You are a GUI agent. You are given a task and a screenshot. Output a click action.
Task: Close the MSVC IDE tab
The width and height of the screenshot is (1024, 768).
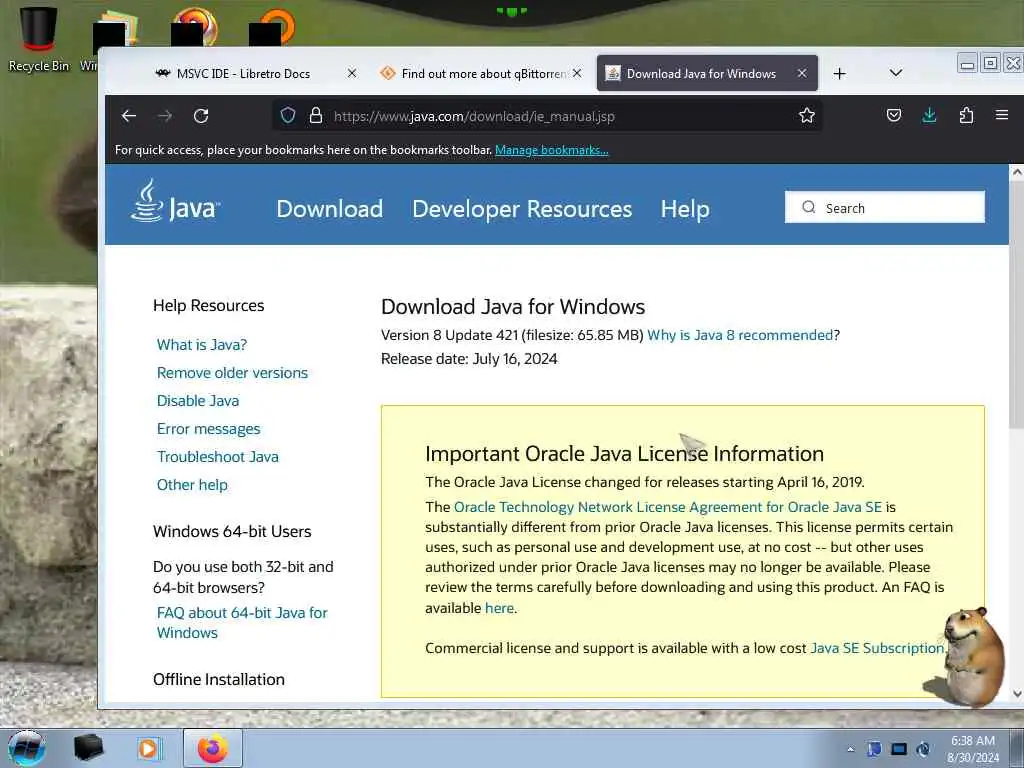point(352,73)
